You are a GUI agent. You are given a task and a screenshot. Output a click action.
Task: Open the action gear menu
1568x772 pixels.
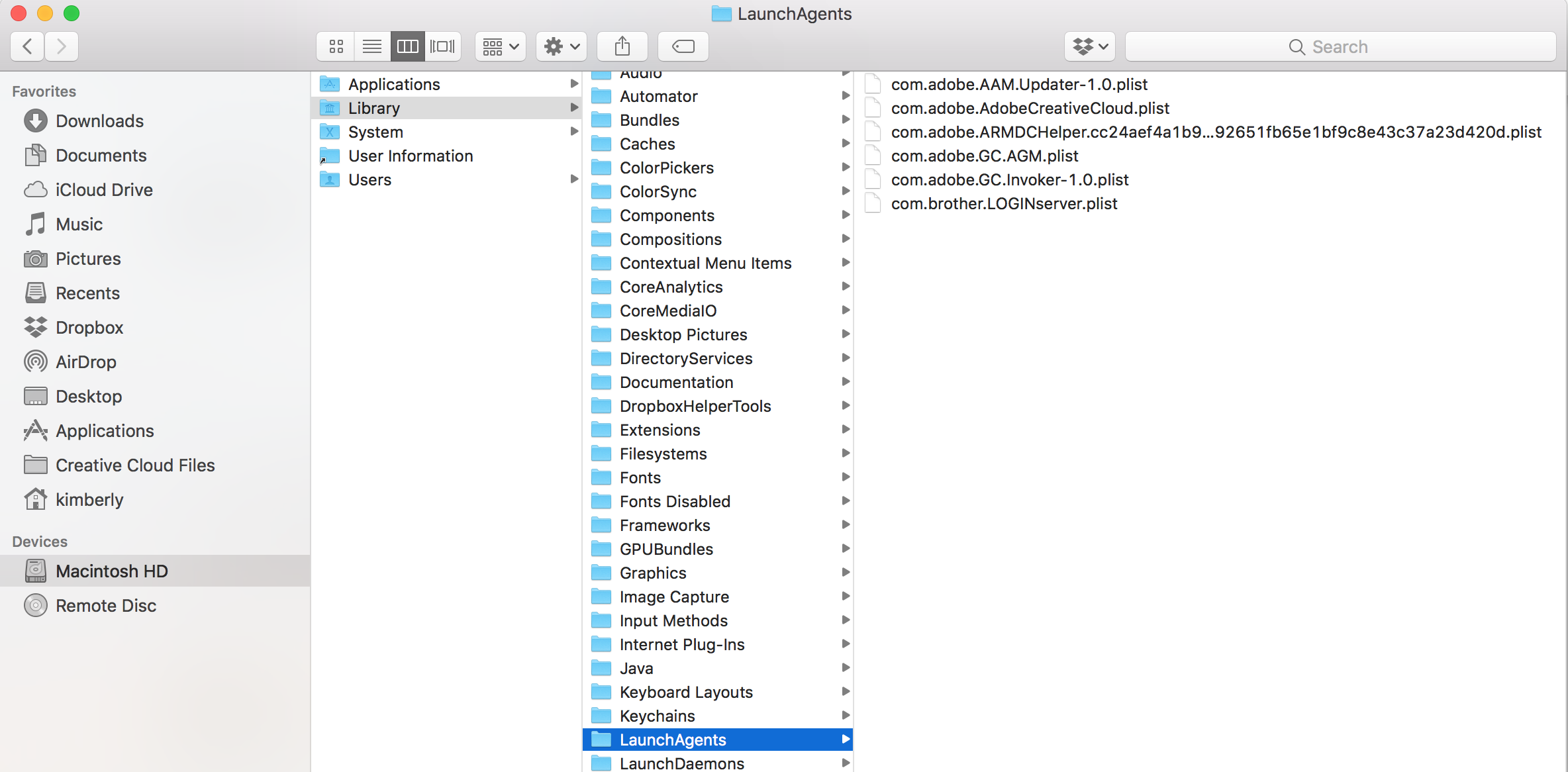562,46
